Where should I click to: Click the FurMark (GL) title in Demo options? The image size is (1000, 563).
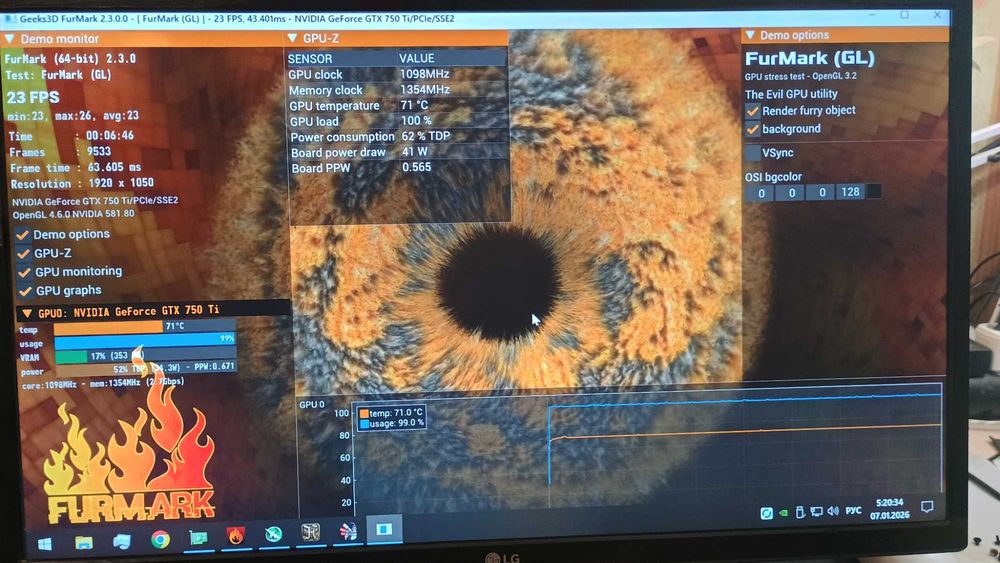coord(809,59)
